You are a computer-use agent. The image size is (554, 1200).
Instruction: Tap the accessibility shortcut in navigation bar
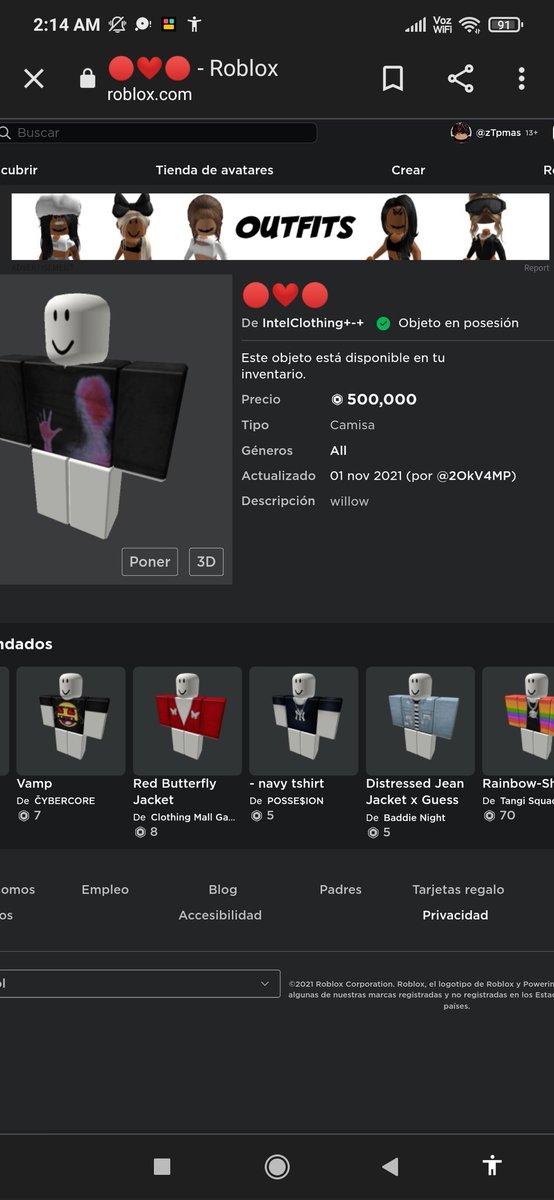click(x=491, y=1165)
